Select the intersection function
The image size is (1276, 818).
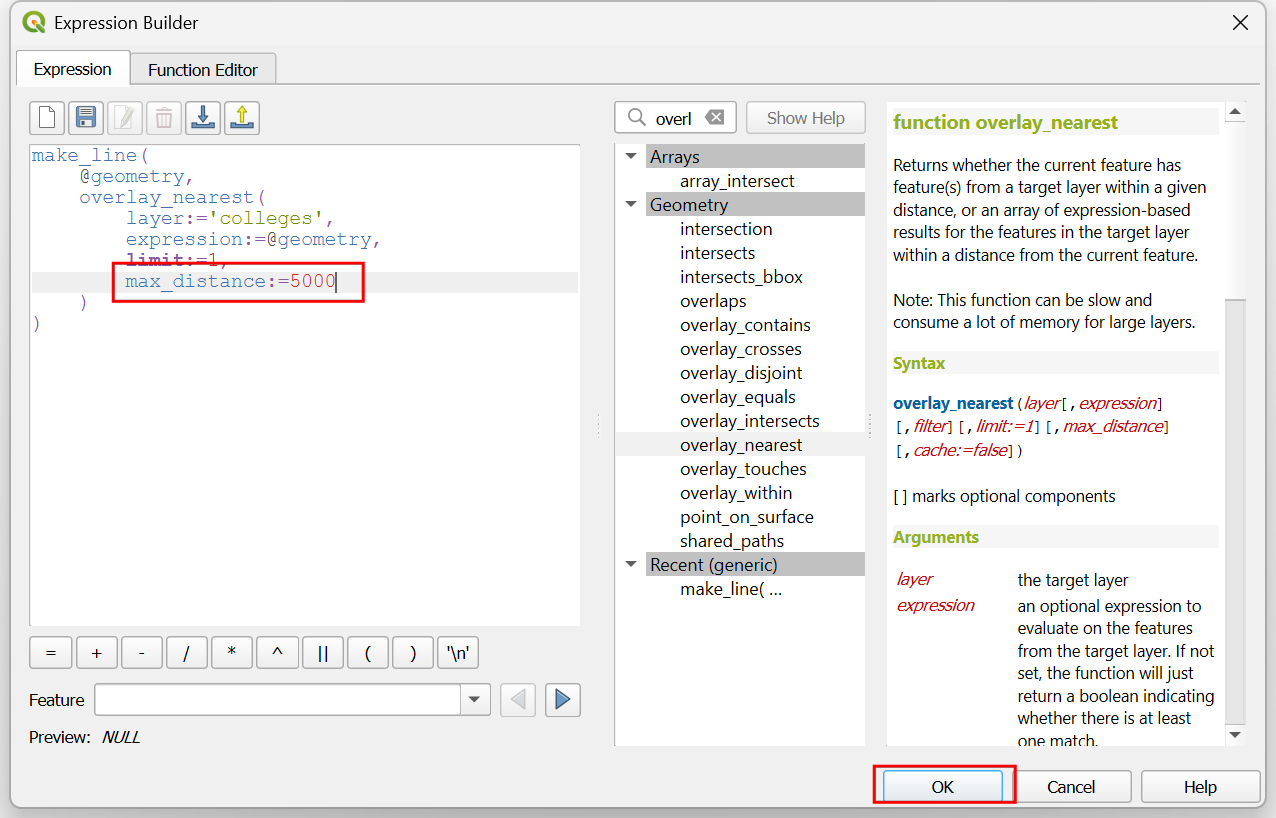click(x=726, y=229)
